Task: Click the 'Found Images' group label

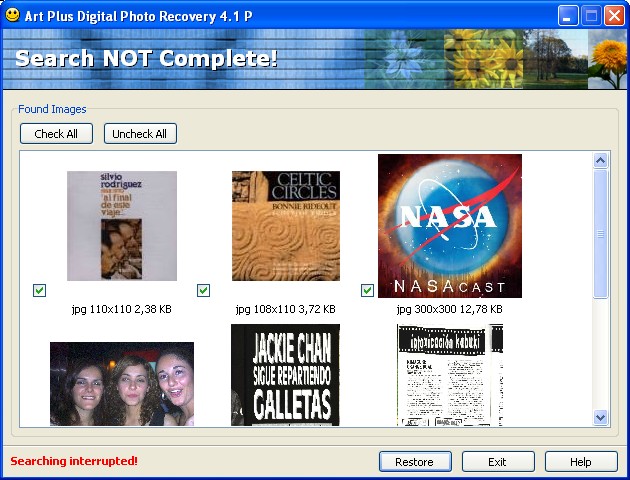Action: coord(52,109)
